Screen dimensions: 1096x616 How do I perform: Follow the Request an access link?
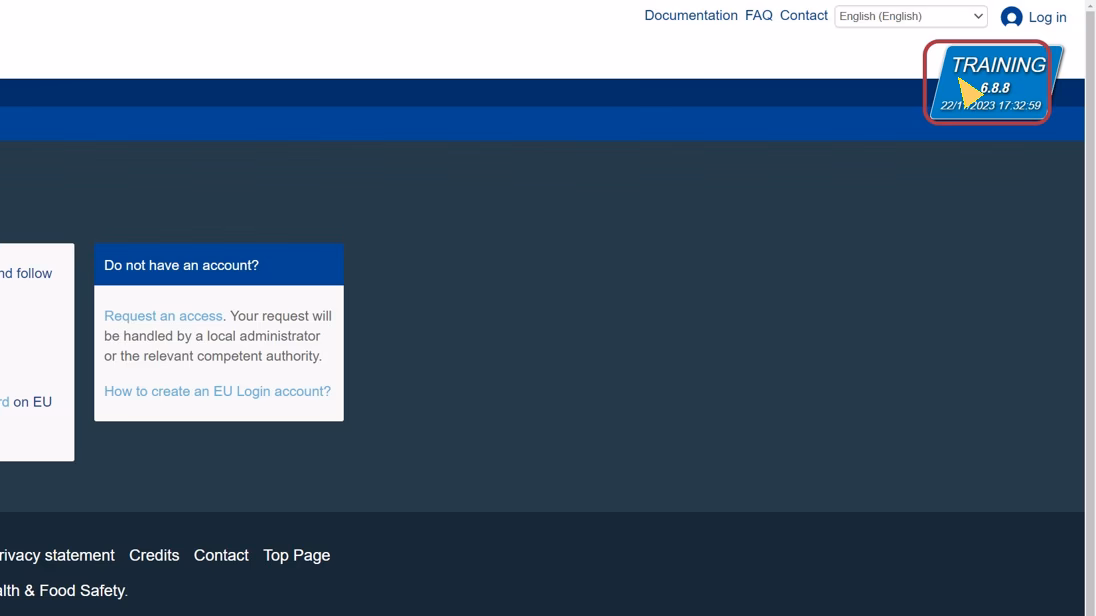tap(163, 316)
